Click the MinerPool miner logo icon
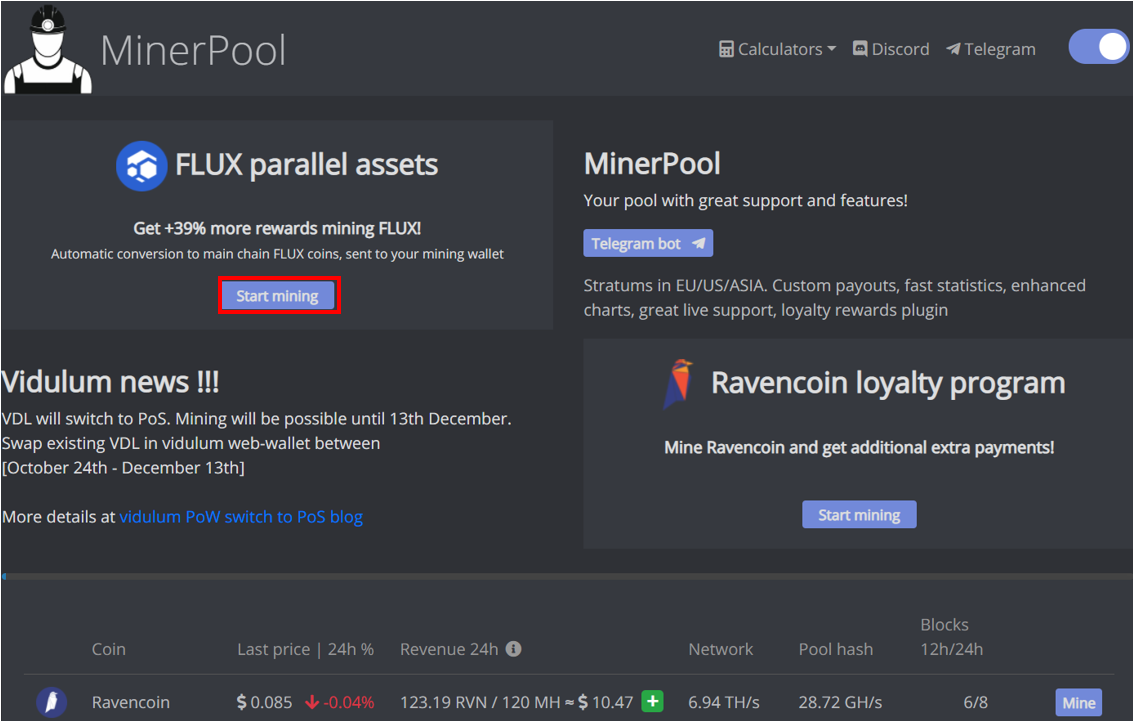The width and height of the screenshot is (1133, 721). 48,50
